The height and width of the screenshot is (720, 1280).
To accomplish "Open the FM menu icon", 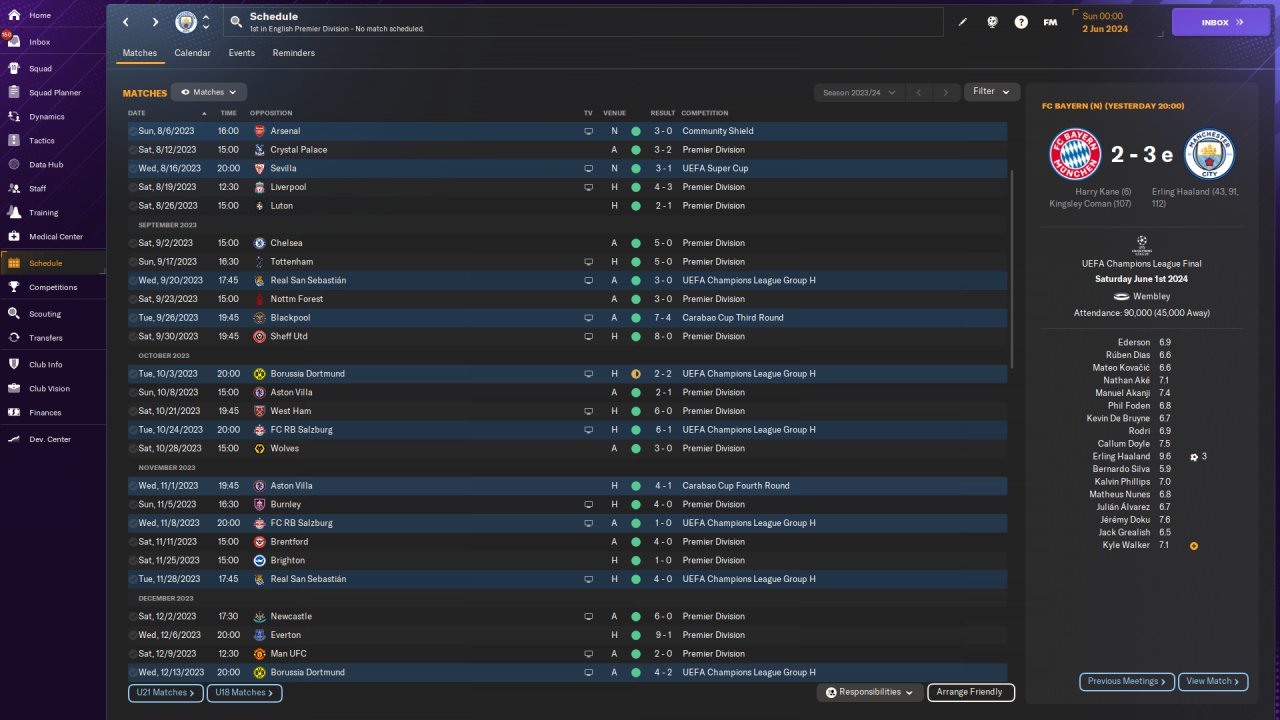I will click(1050, 22).
